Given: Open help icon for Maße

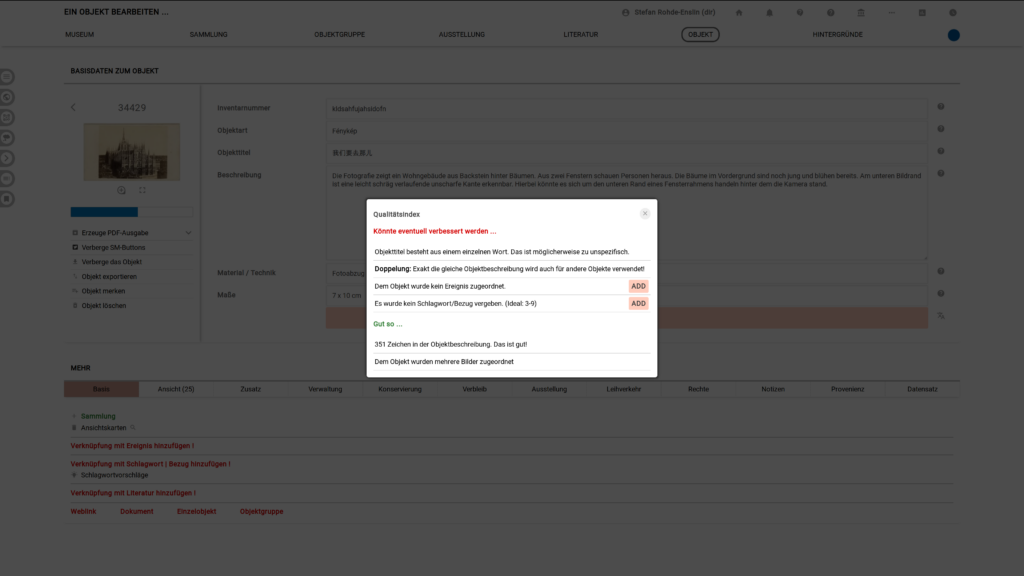Looking at the screenshot, I should (941, 293).
